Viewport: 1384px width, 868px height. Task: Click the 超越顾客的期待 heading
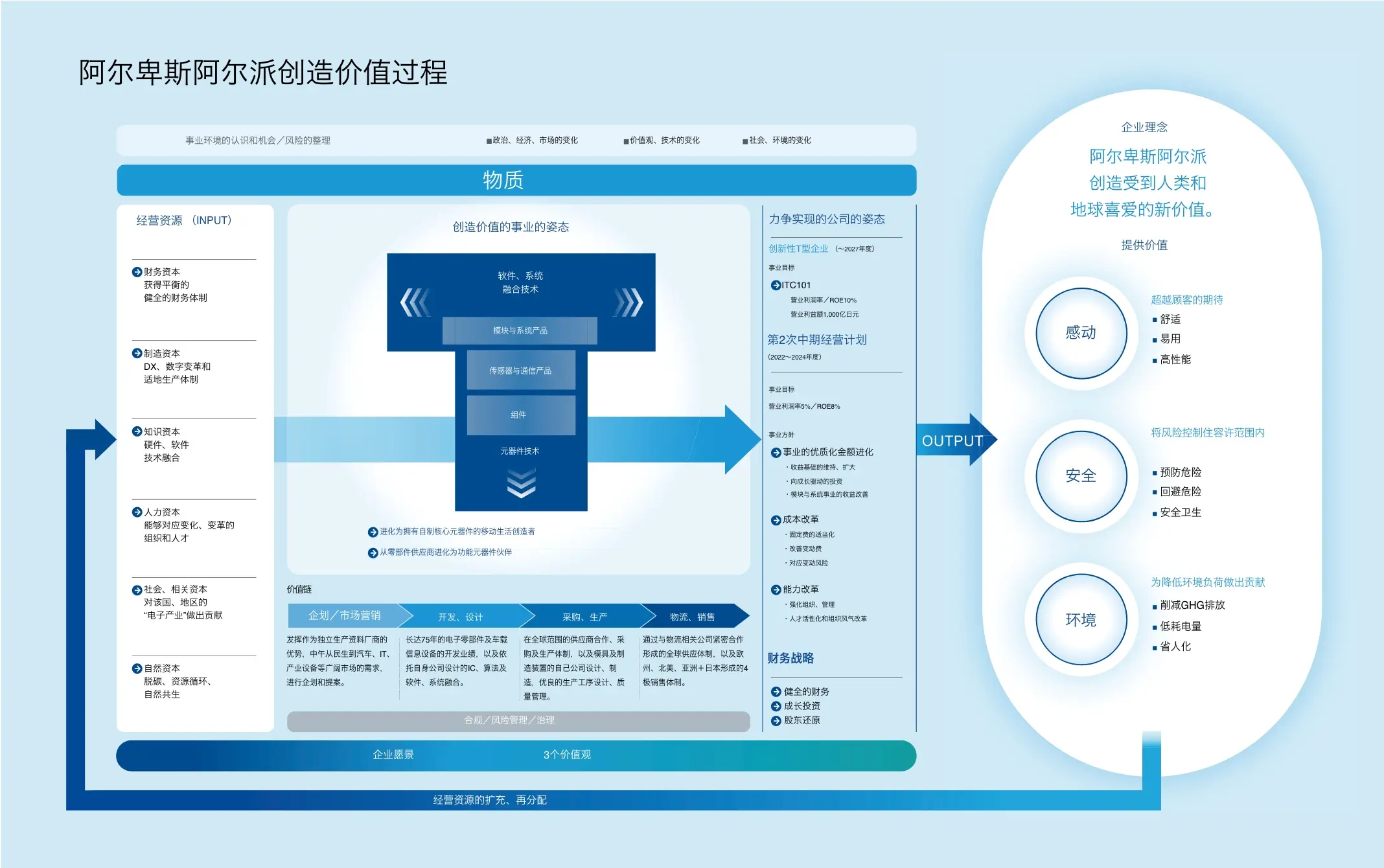coord(1187,300)
